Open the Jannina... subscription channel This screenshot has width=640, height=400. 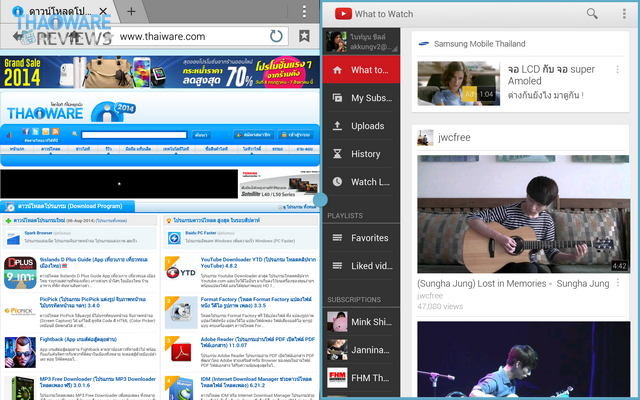click(361, 350)
